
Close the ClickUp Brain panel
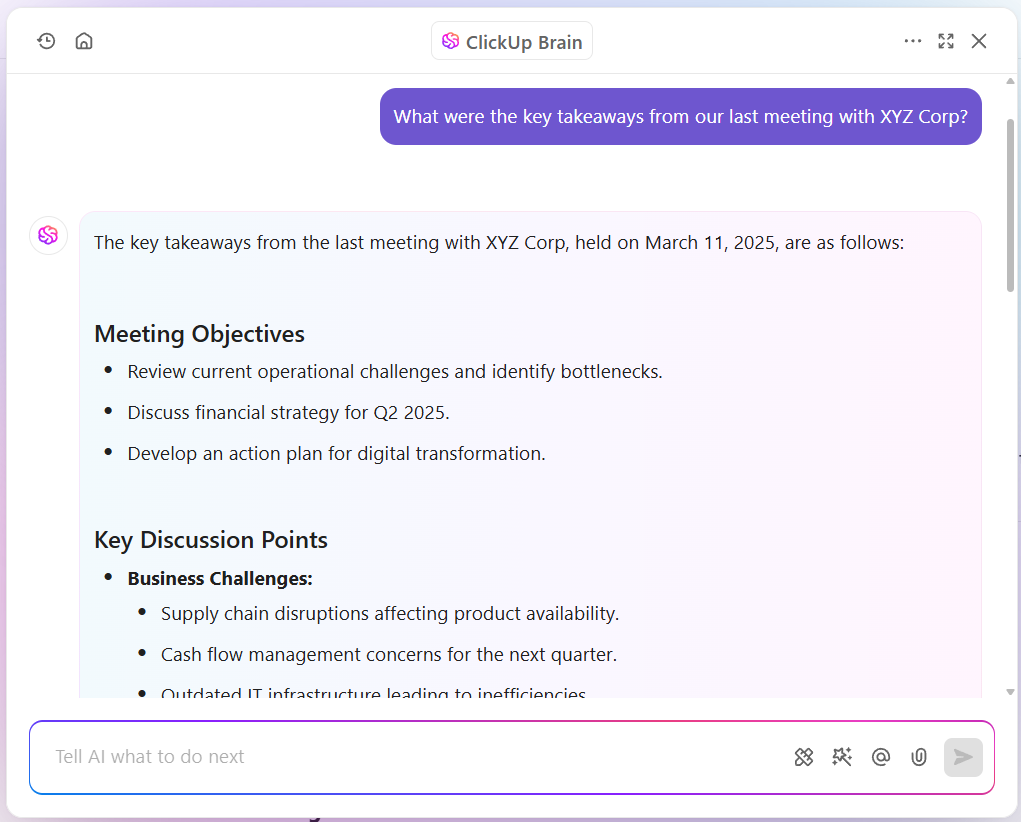tap(979, 41)
